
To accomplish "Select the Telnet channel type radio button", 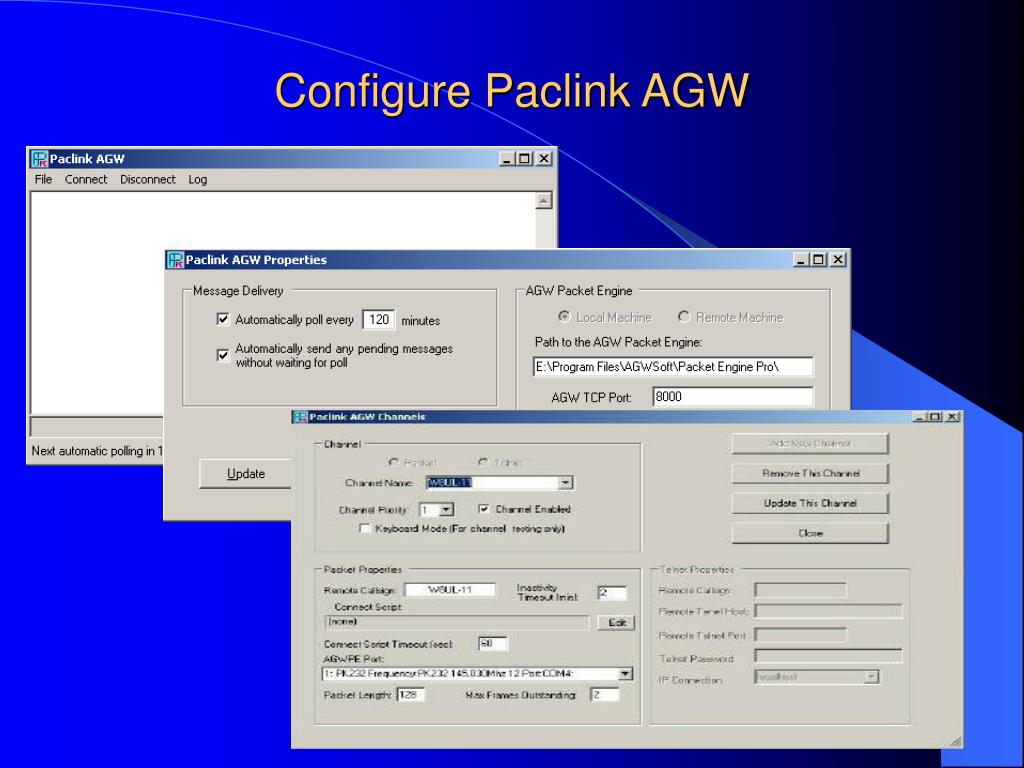I will 483,462.
